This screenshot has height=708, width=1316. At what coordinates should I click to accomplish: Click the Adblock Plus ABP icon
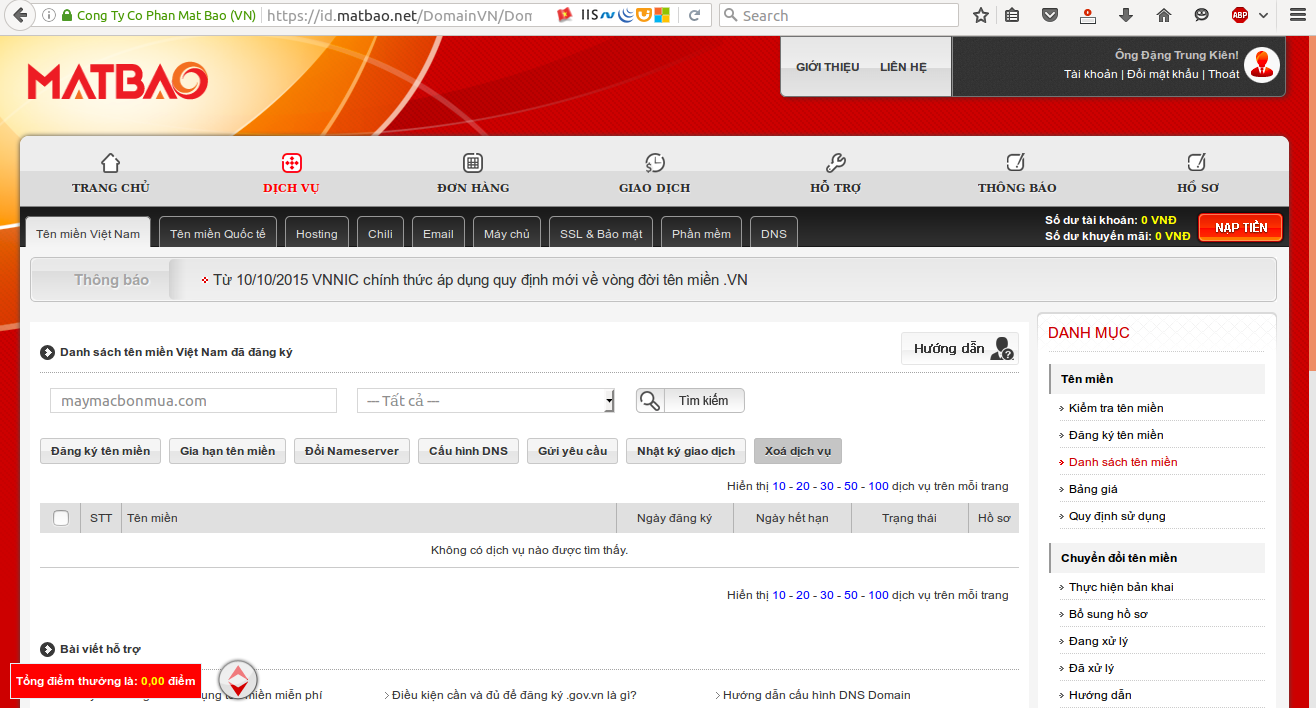tap(1240, 15)
